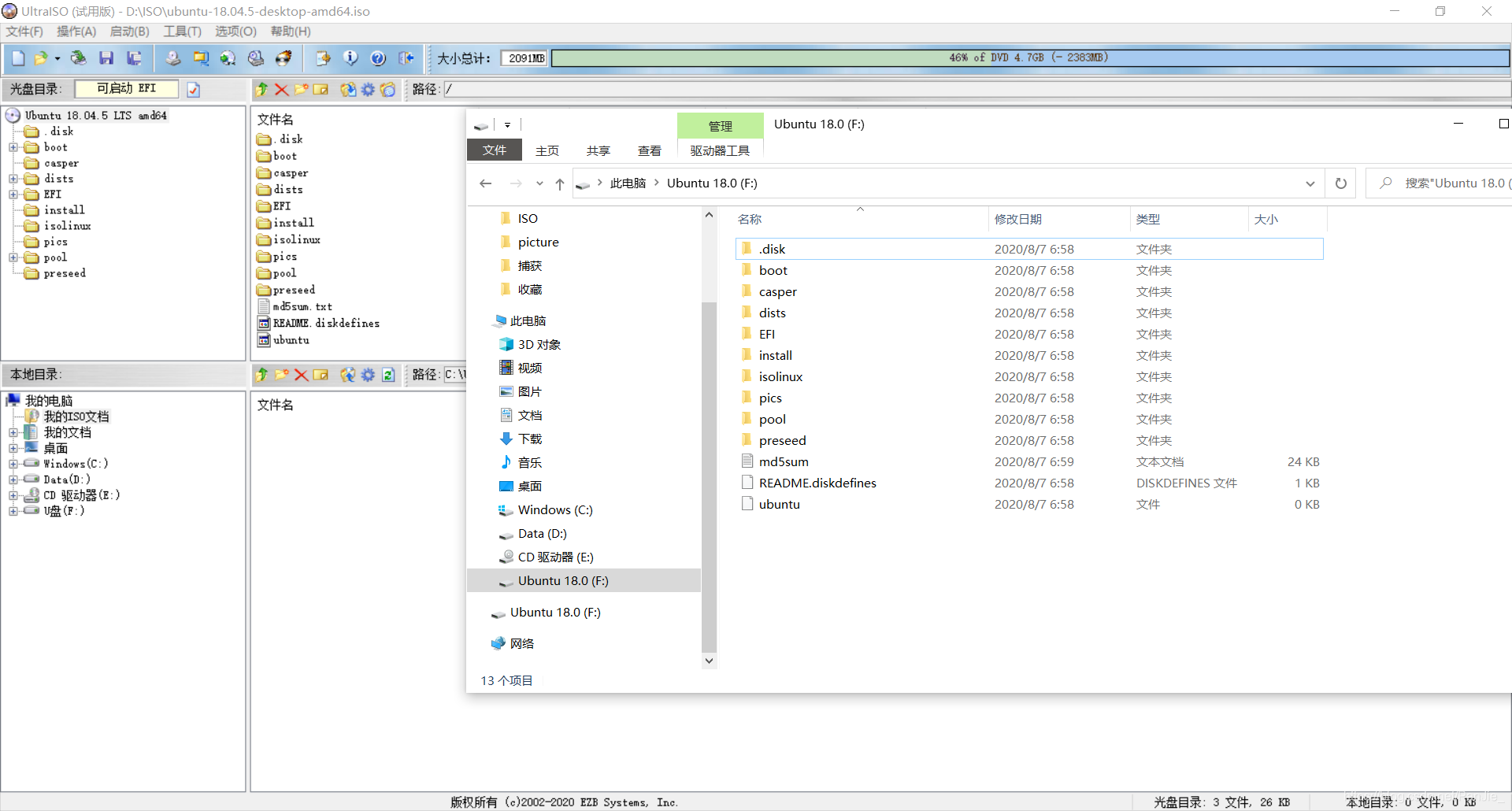
Task: Click the blue Info icon in UltraISO toolbar
Action: (x=350, y=58)
